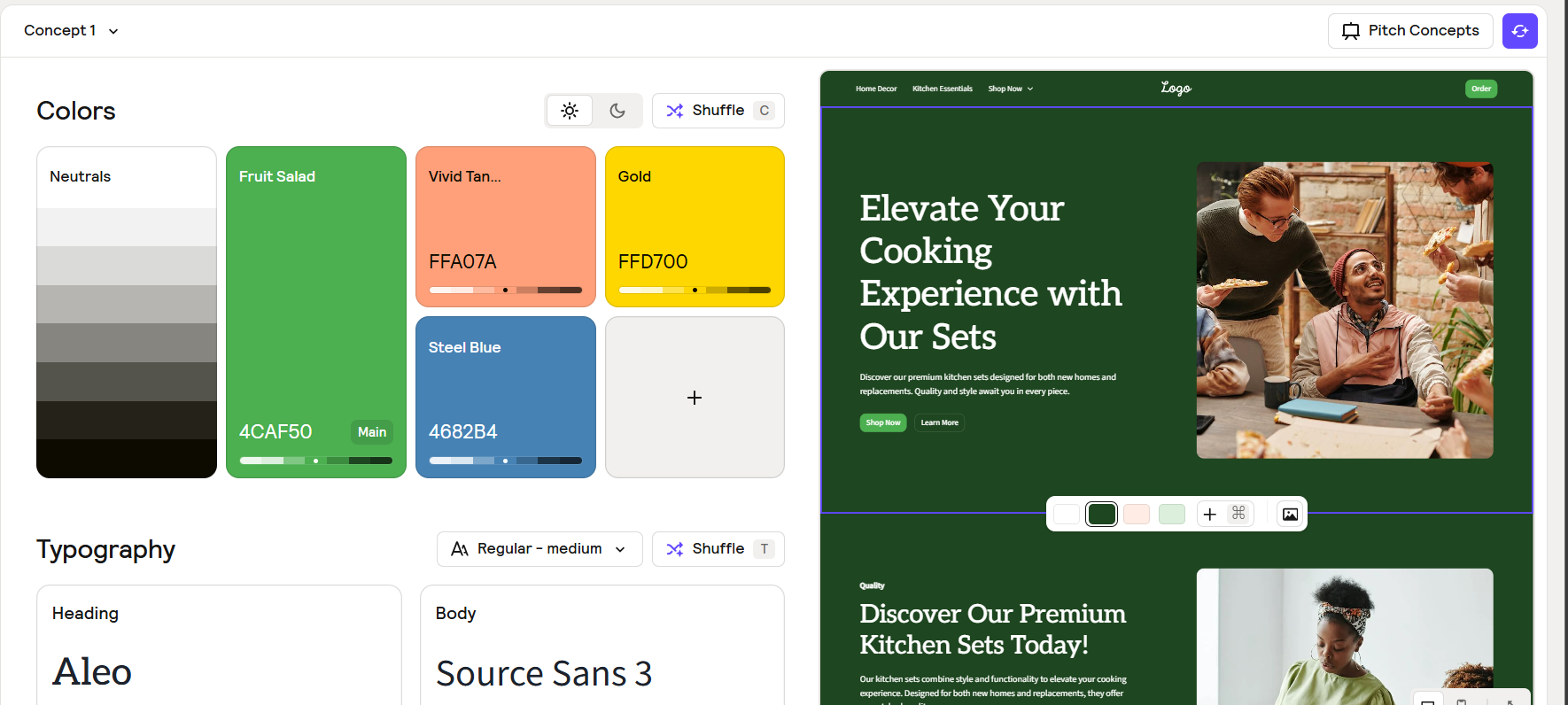
Task: Expand the Shop Now menu in preview navbar
Action: [1011, 89]
